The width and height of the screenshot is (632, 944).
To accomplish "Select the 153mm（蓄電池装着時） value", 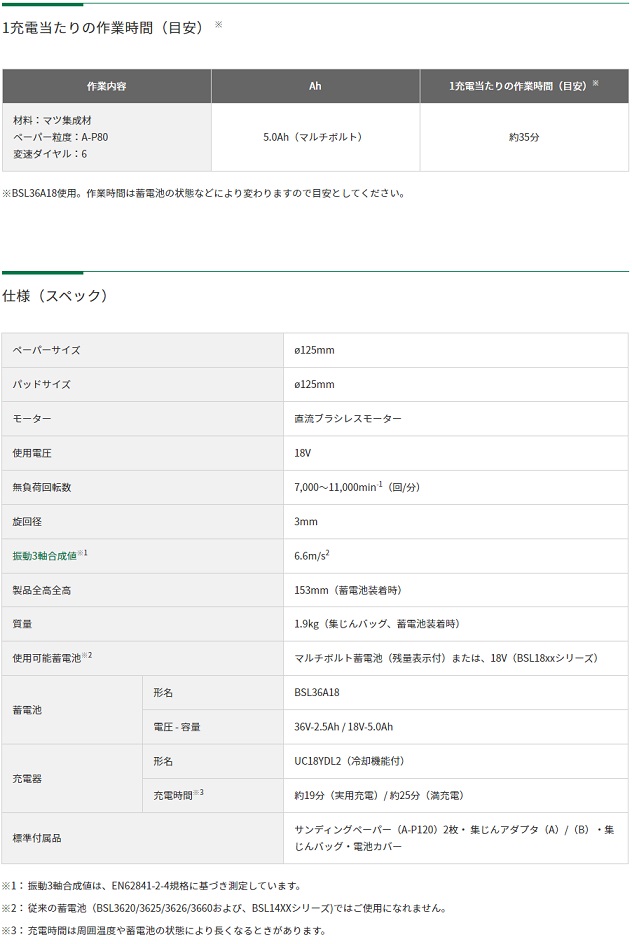I will tap(348, 590).
